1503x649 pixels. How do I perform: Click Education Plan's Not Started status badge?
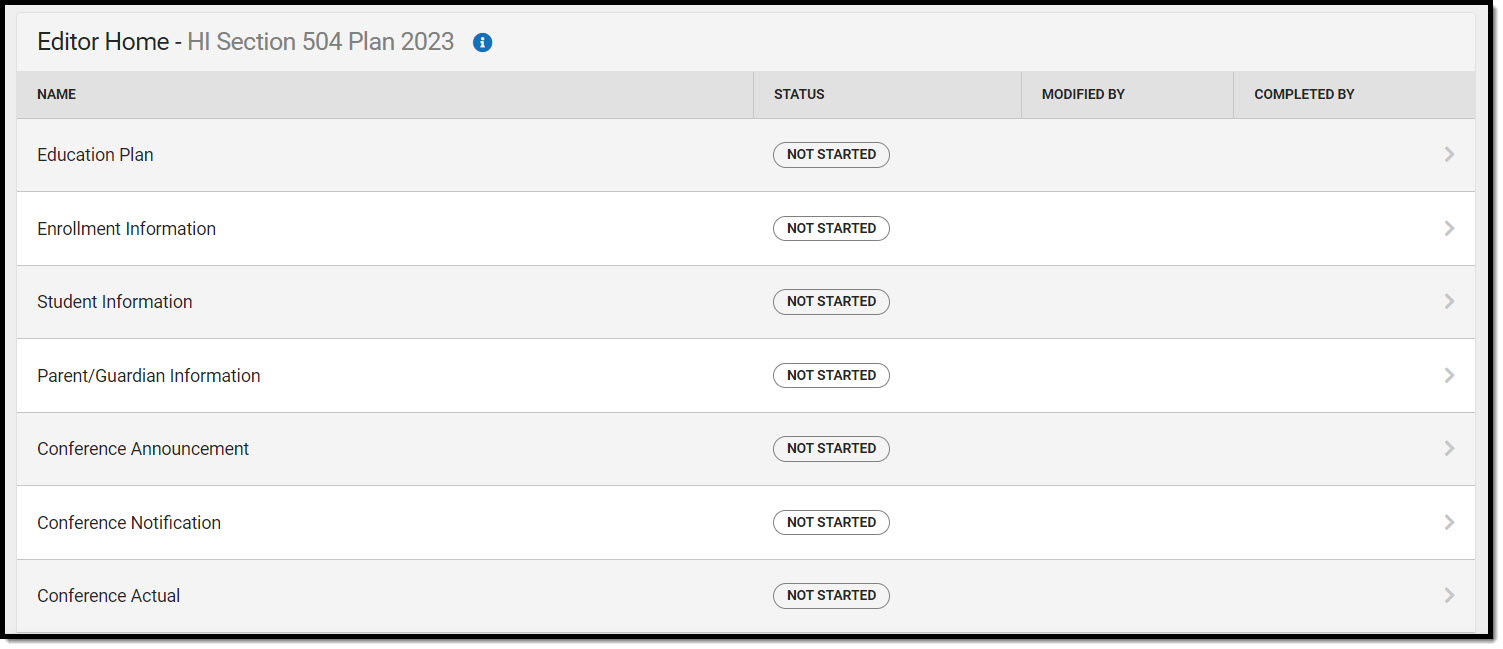click(831, 155)
